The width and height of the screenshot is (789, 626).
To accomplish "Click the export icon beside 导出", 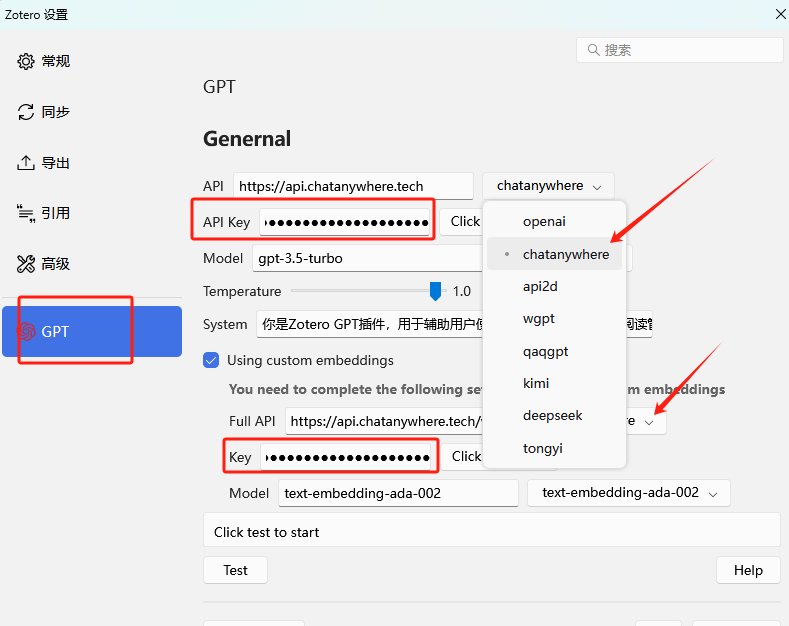I will [x=26, y=163].
